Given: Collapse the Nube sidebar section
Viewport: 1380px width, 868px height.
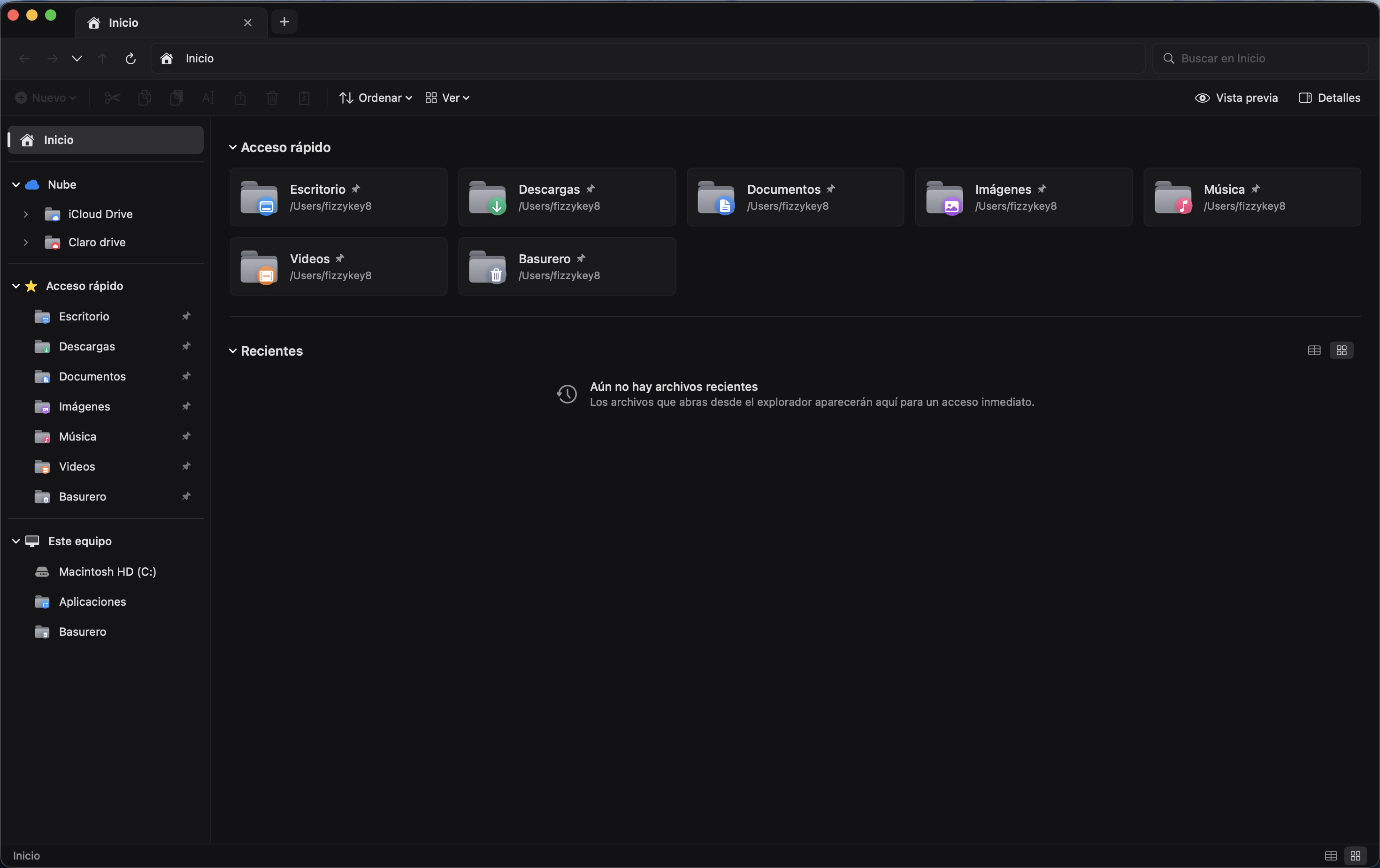Looking at the screenshot, I should click(x=16, y=184).
